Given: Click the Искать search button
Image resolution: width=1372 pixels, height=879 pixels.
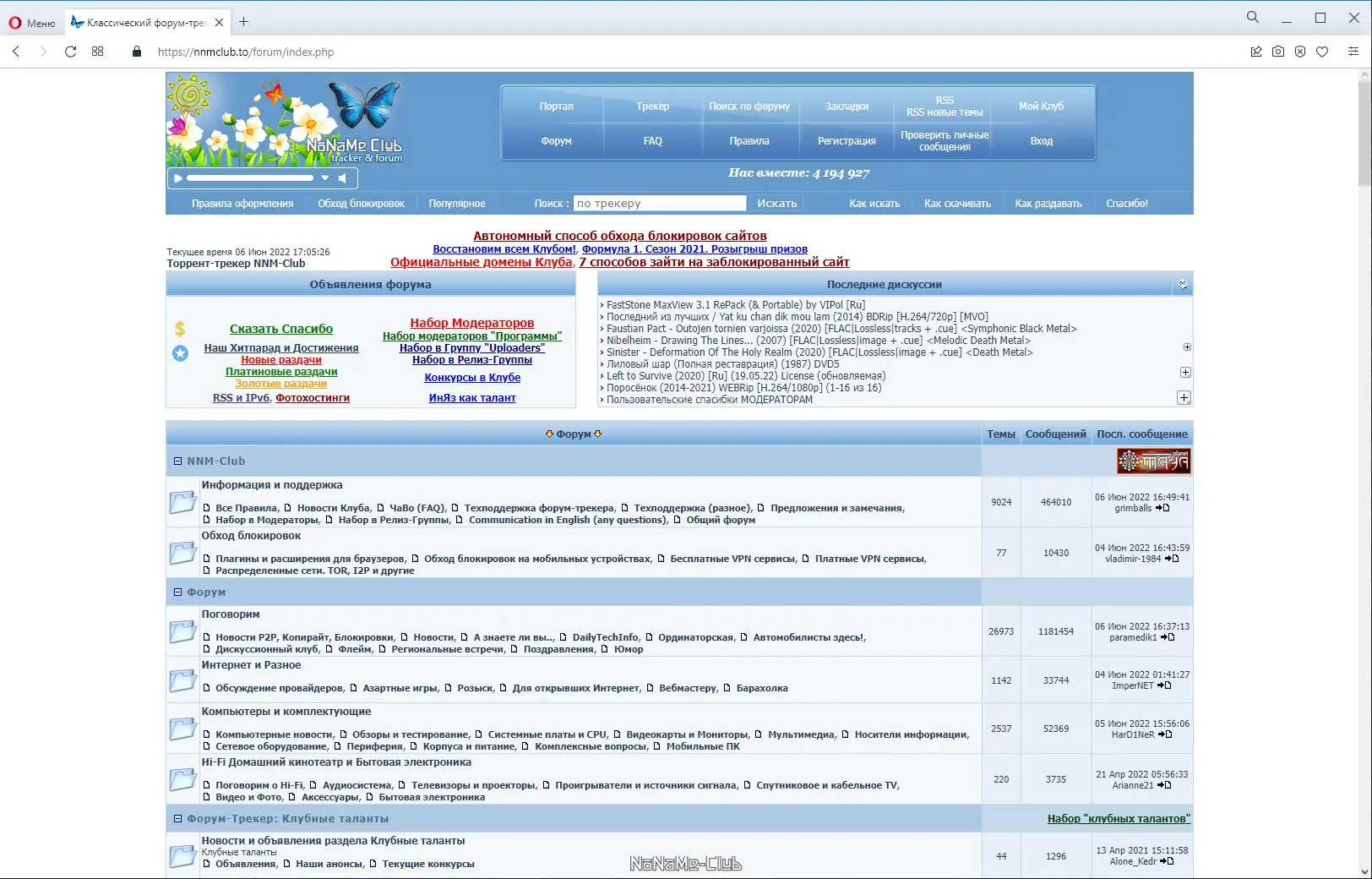Looking at the screenshot, I should pos(777,204).
